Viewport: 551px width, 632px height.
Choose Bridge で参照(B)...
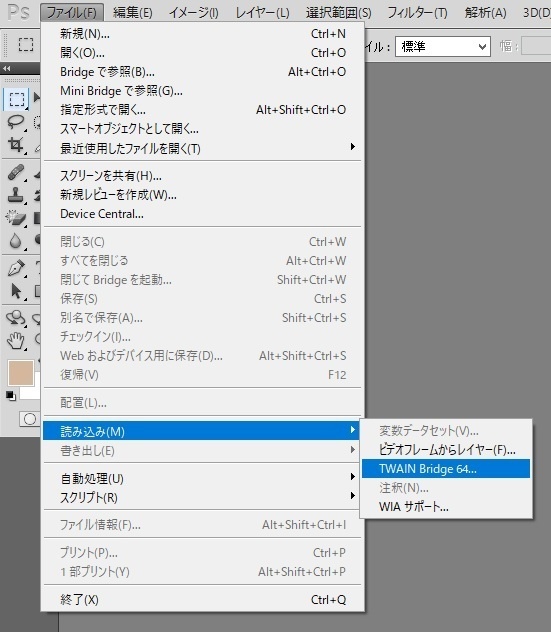tap(203, 71)
